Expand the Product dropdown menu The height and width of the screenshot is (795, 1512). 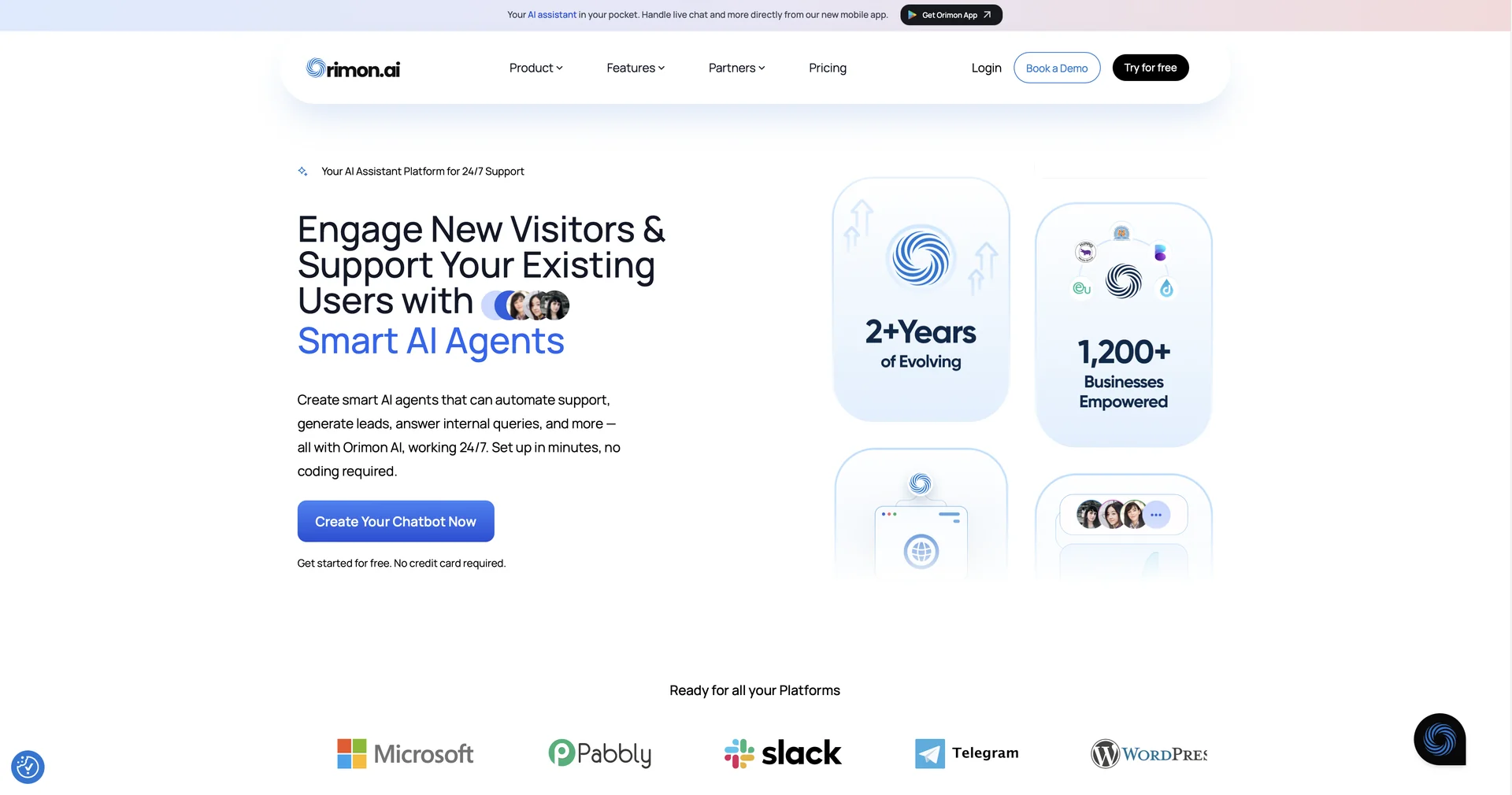click(x=535, y=68)
